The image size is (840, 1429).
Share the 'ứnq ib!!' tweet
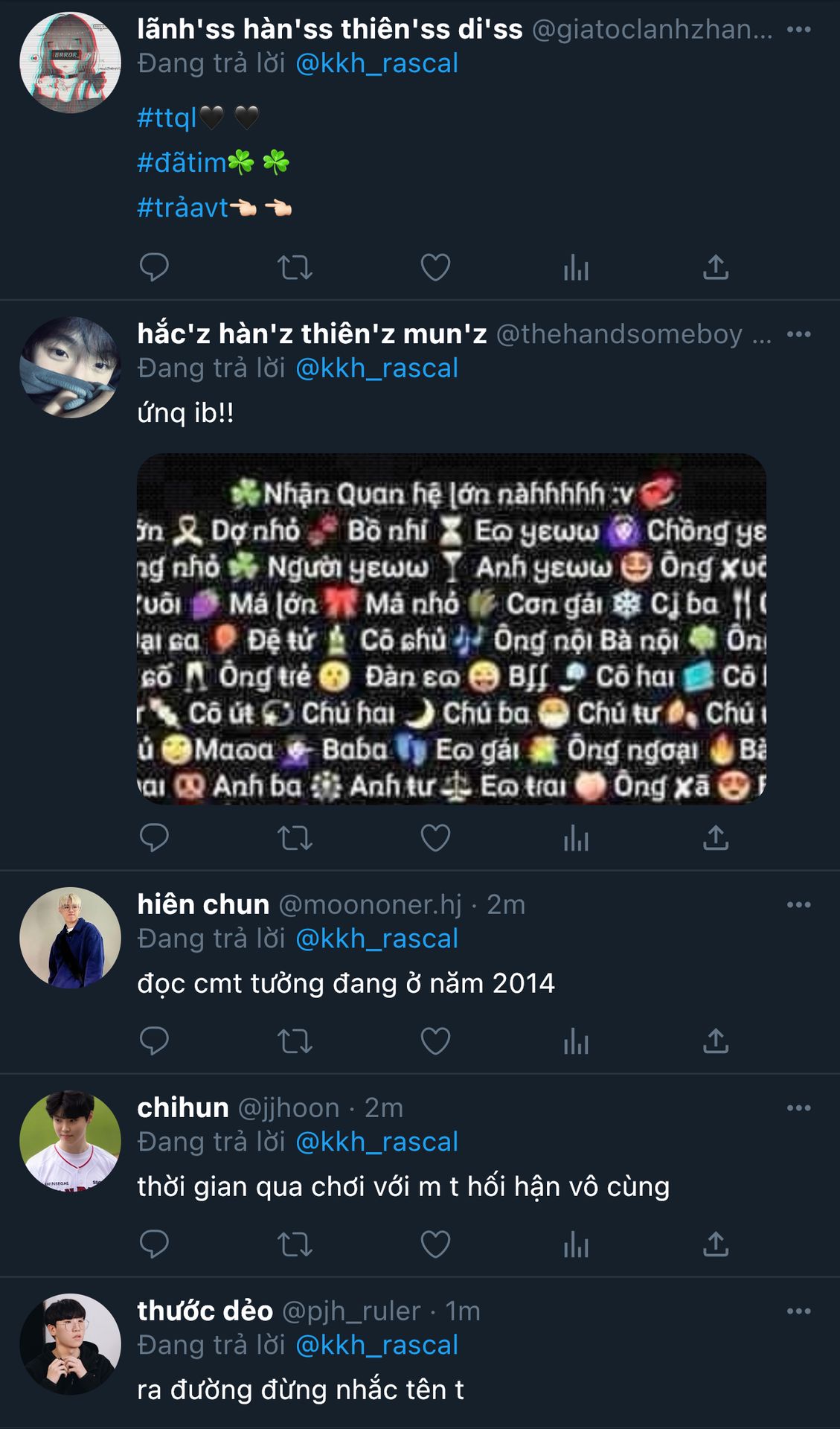(x=716, y=838)
